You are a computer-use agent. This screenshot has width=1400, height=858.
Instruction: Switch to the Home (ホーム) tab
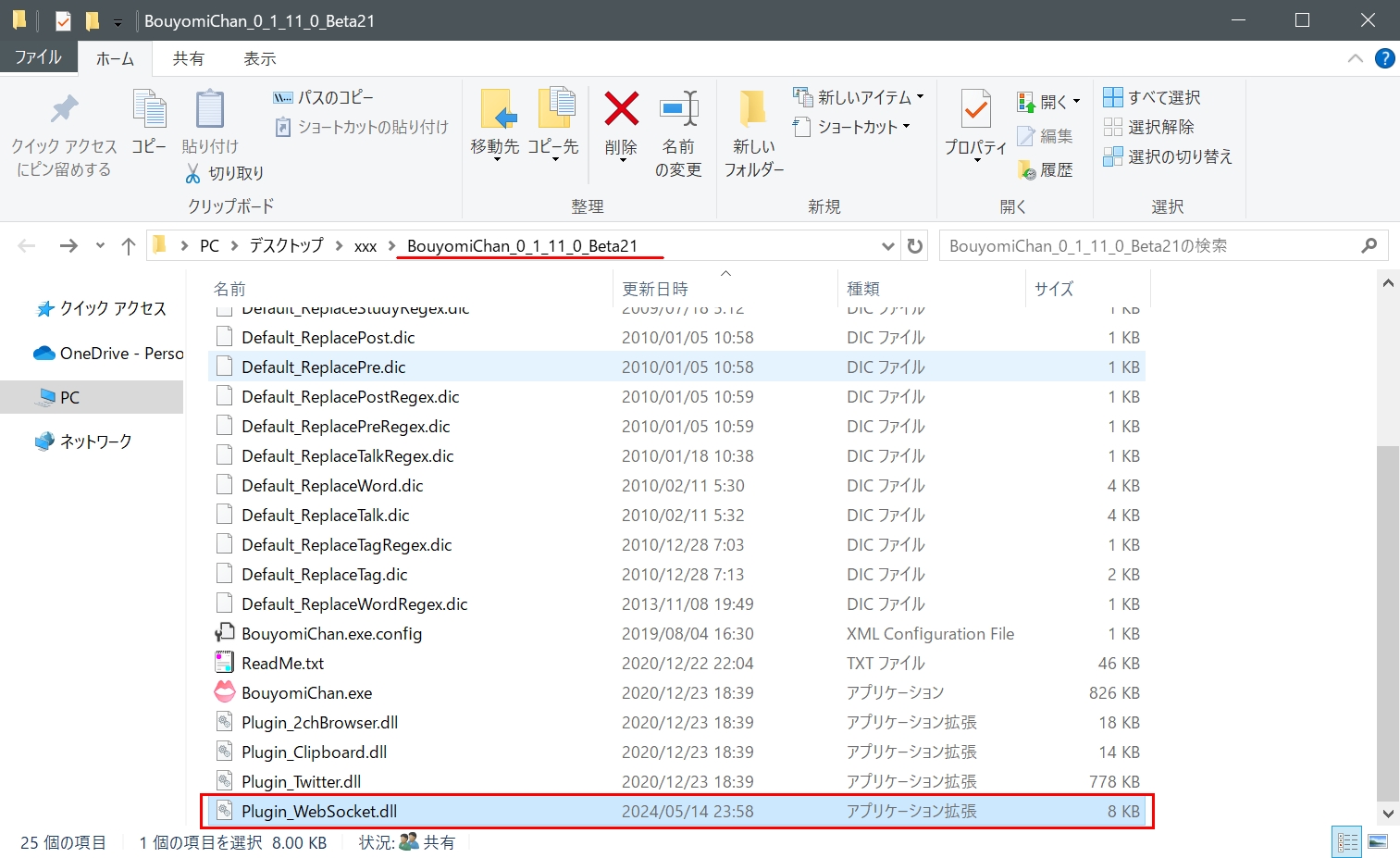[x=115, y=58]
